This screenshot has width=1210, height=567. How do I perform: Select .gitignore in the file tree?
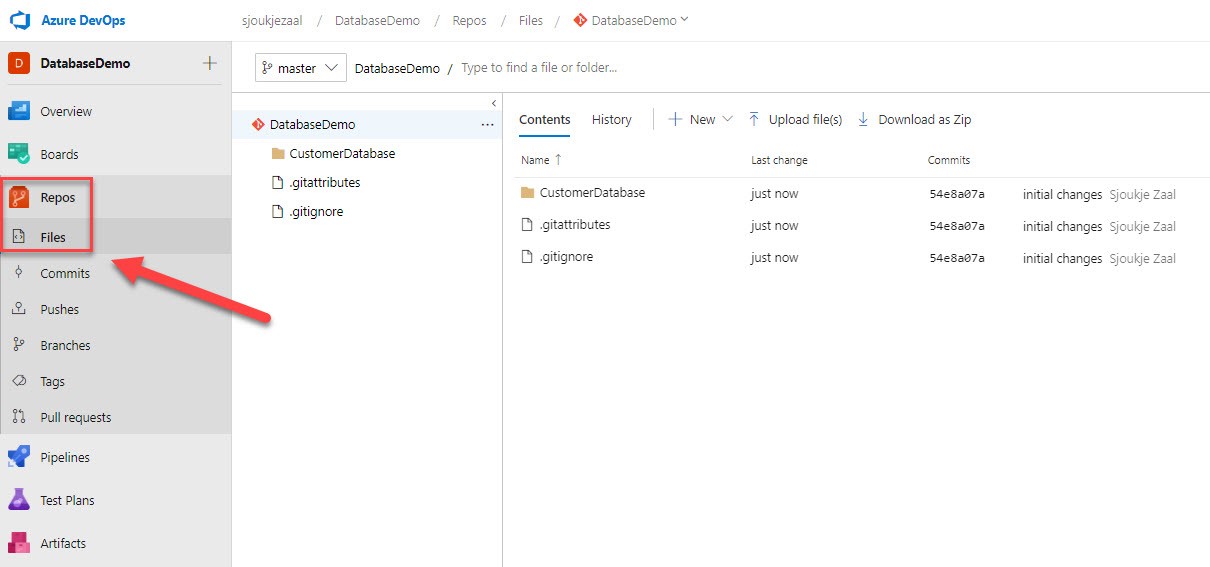point(316,211)
